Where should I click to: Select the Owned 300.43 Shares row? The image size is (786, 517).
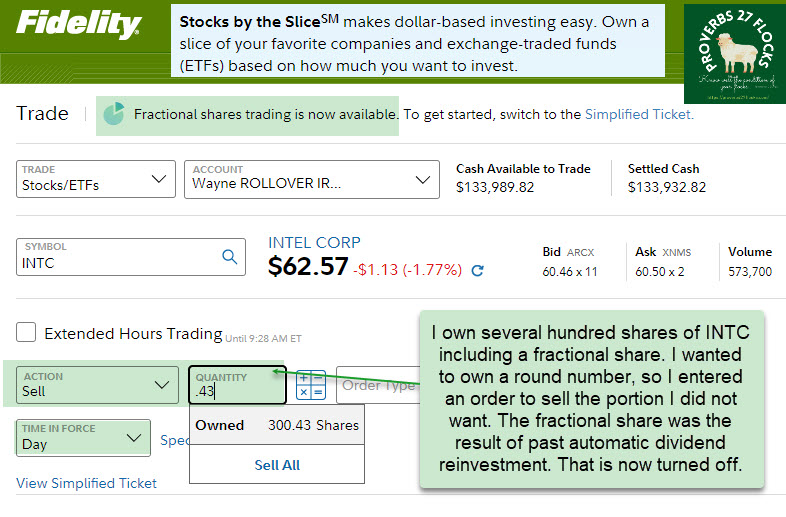(x=277, y=425)
